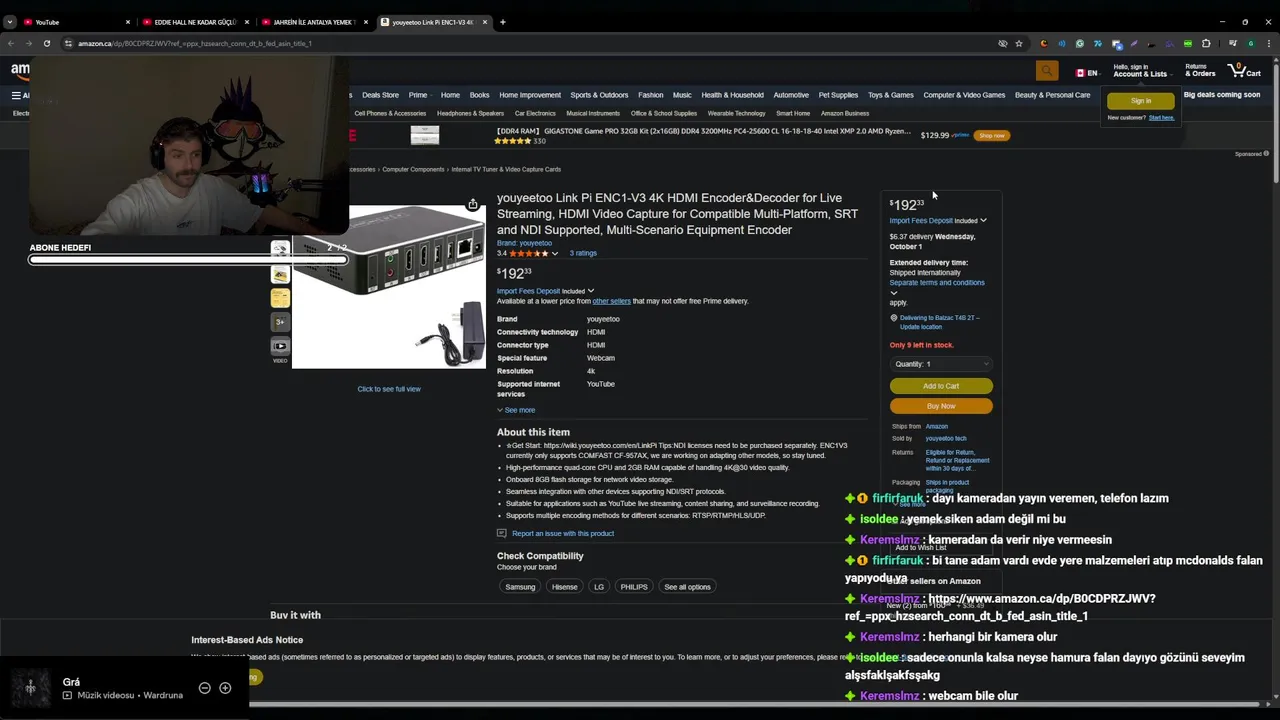This screenshot has width=1280, height=720.
Task: Close the youyeetoo Link Pi tab
Action: (x=485, y=22)
